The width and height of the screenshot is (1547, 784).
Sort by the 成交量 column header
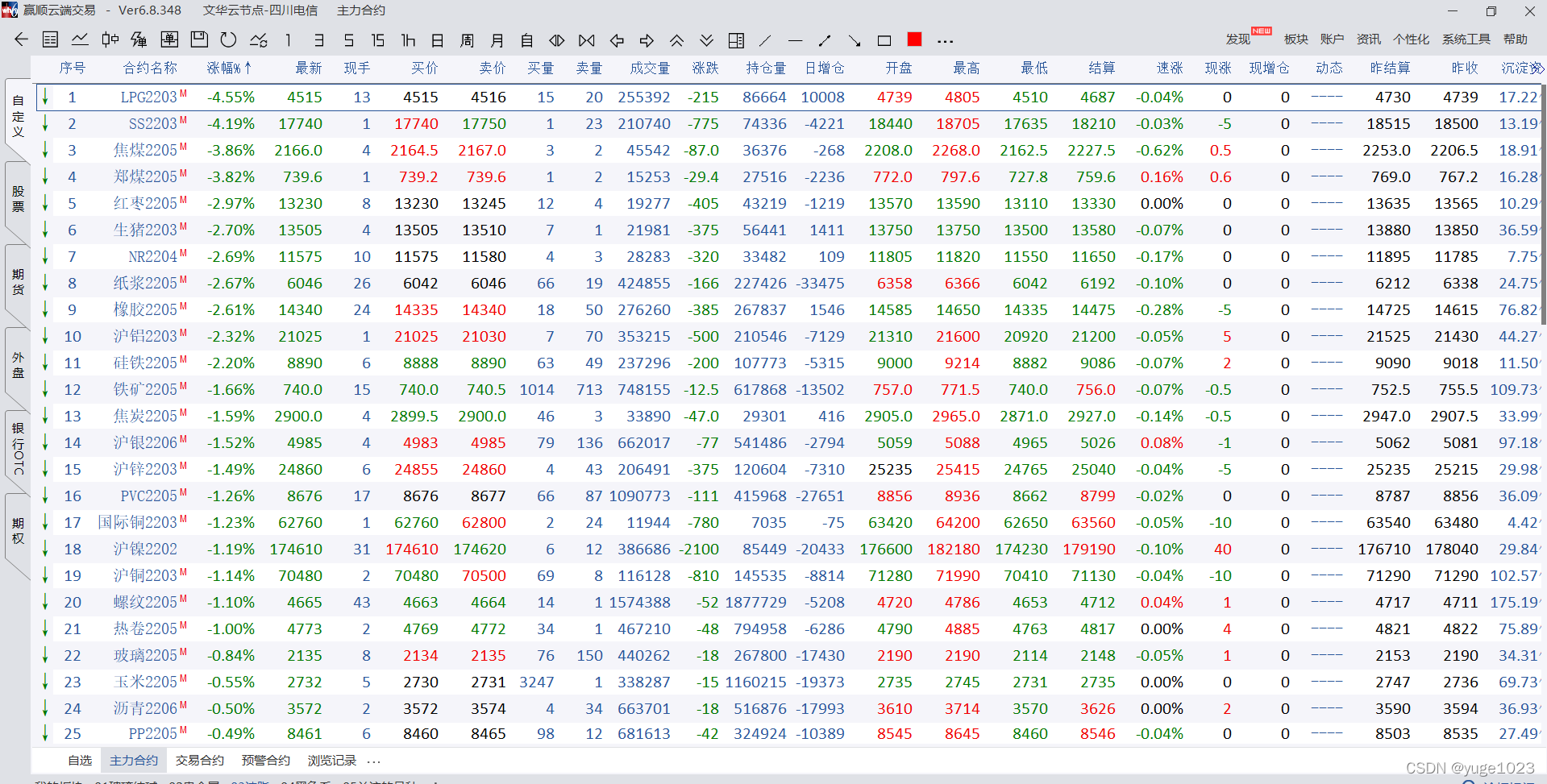650,68
